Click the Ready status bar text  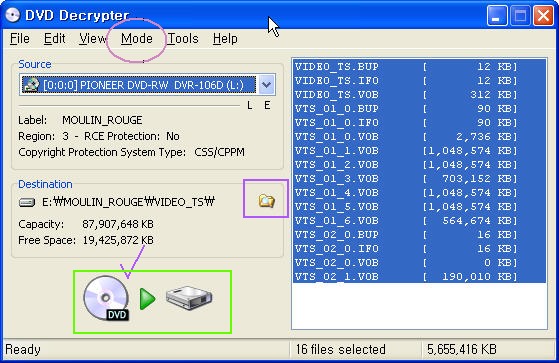pyautogui.click(x=23, y=349)
